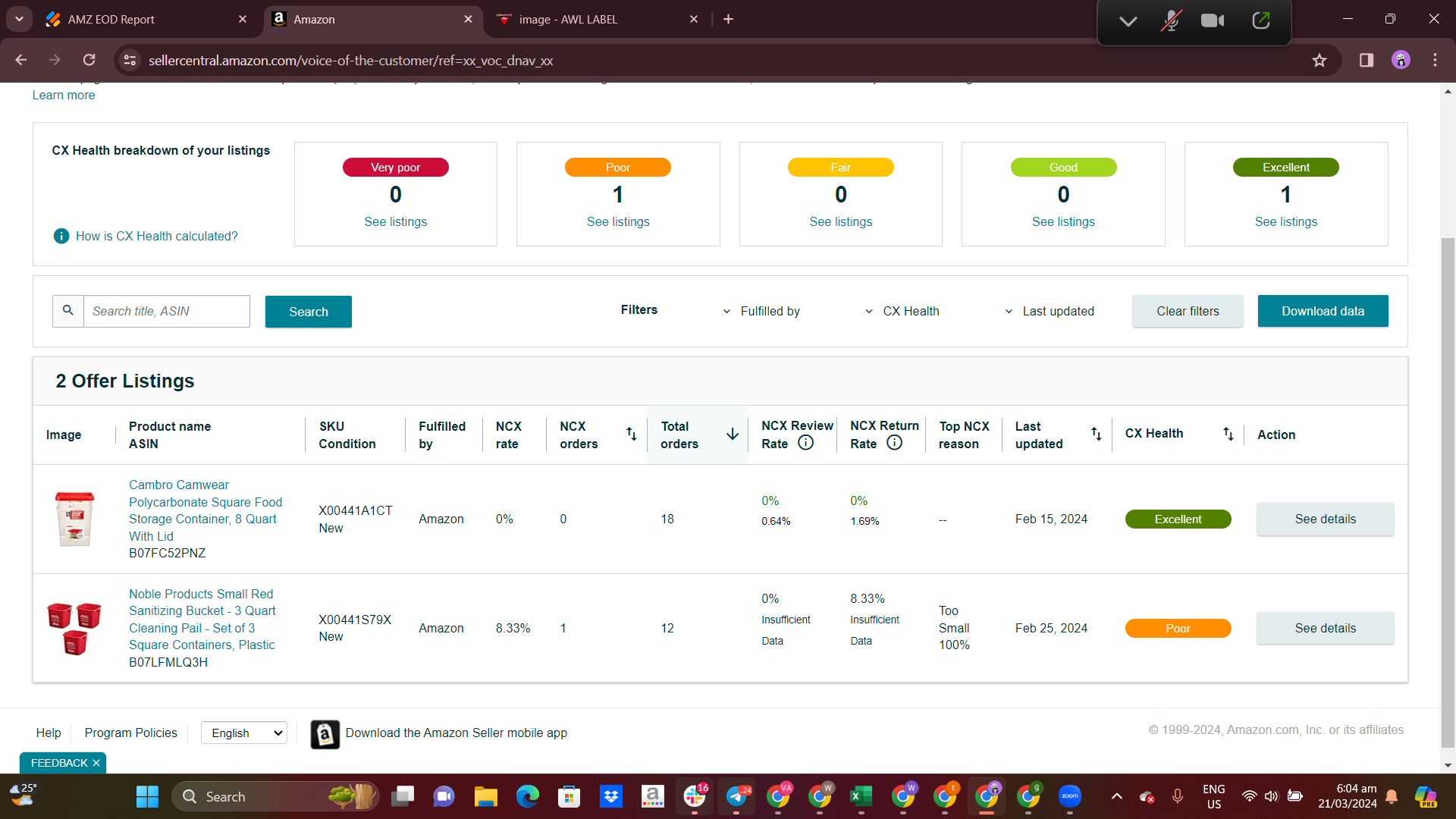Click the magnifier icon in the search box
The height and width of the screenshot is (819, 1456).
click(68, 311)
